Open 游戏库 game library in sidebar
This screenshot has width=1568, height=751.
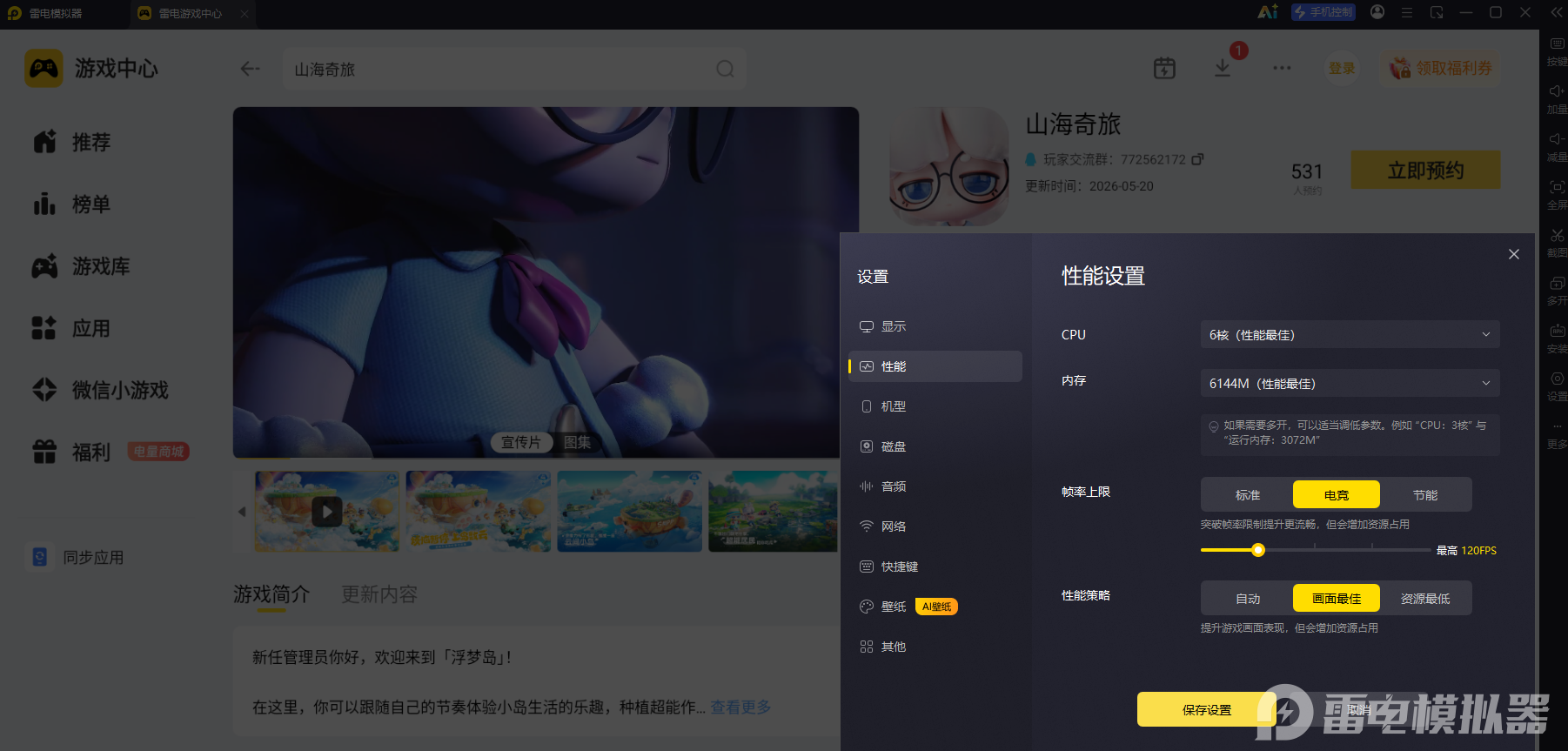pos(81,265)
